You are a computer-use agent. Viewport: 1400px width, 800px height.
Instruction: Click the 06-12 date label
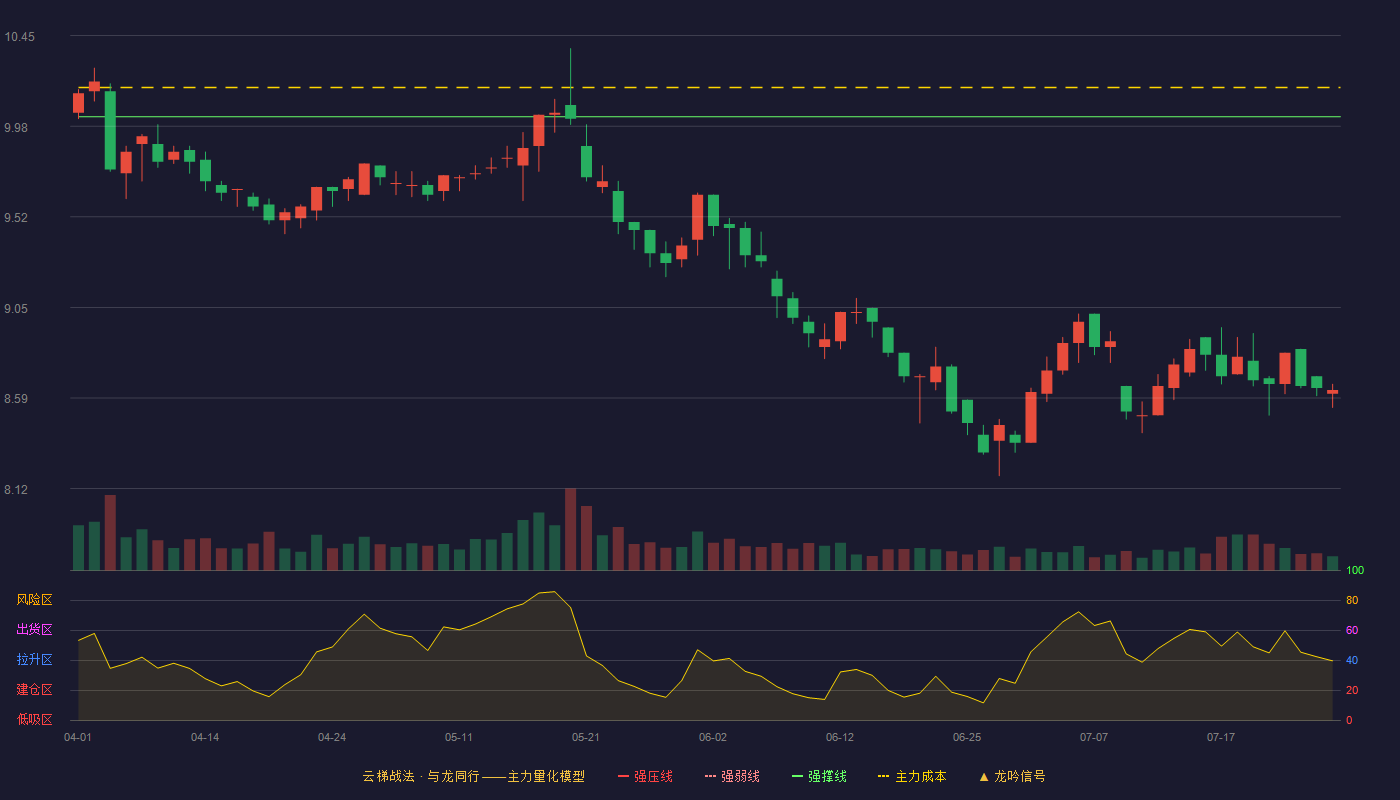(840, 737)
